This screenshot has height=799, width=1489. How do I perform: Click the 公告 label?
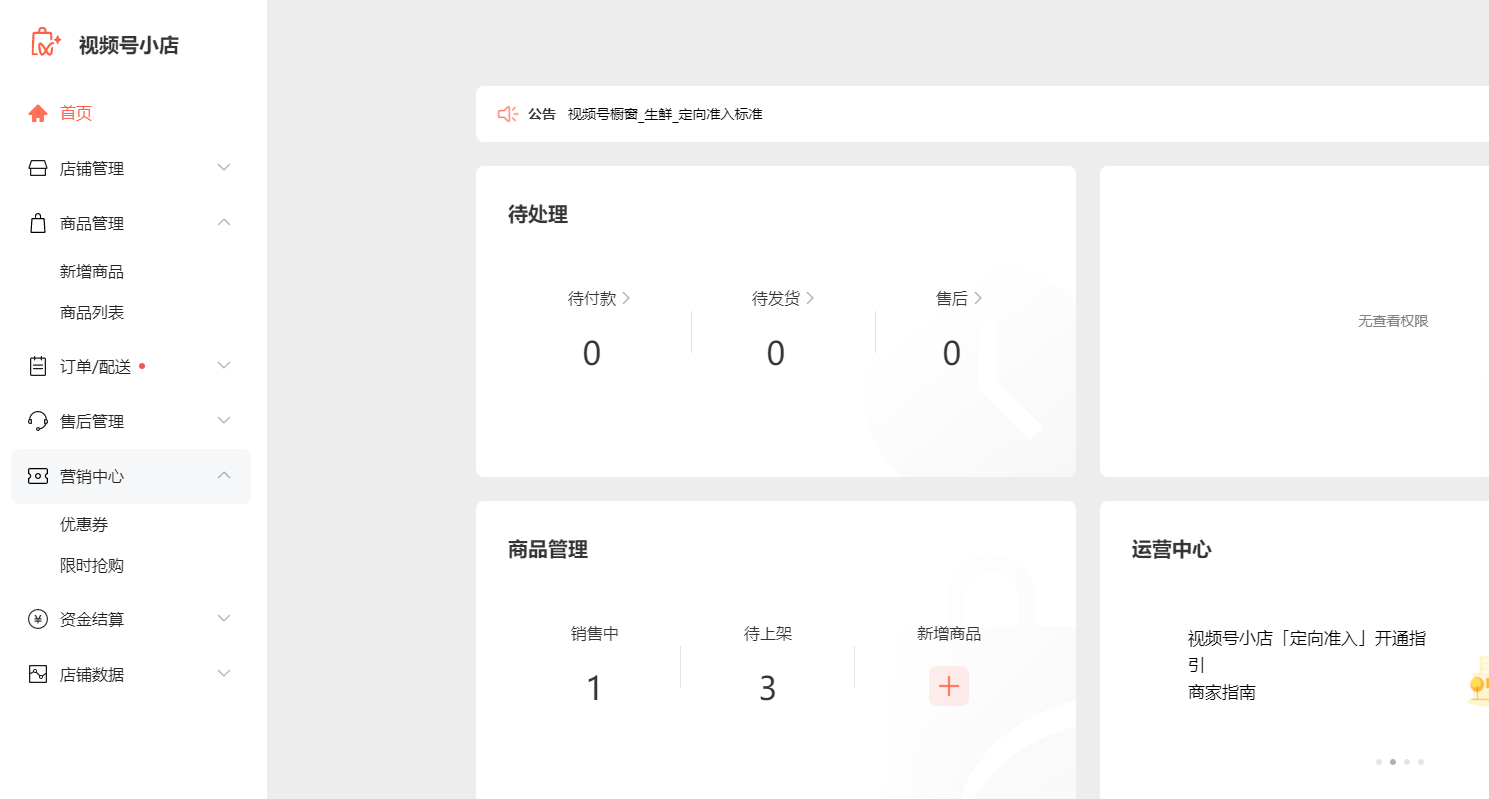pos(542,114)
